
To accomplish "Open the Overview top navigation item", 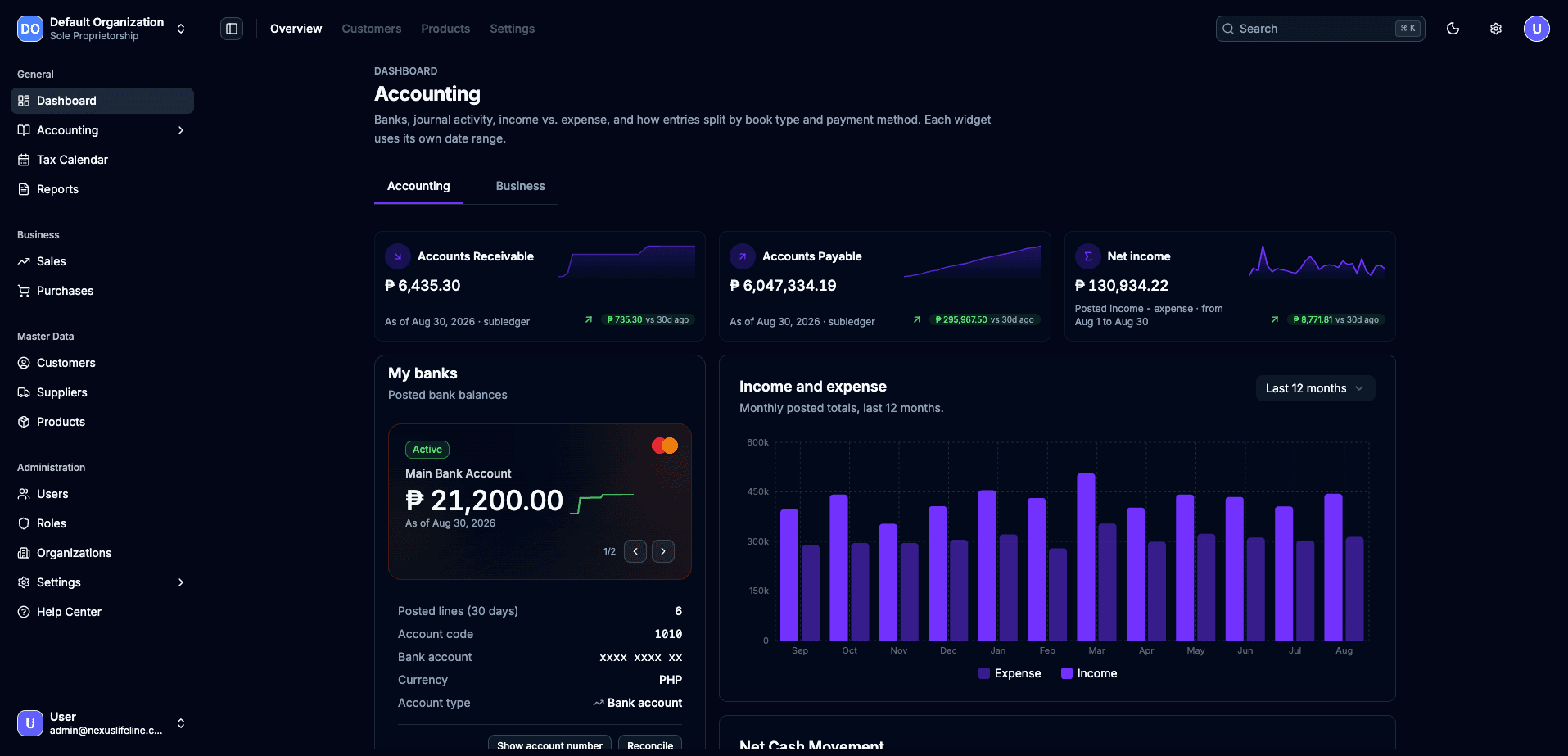I will coord(296,29).
